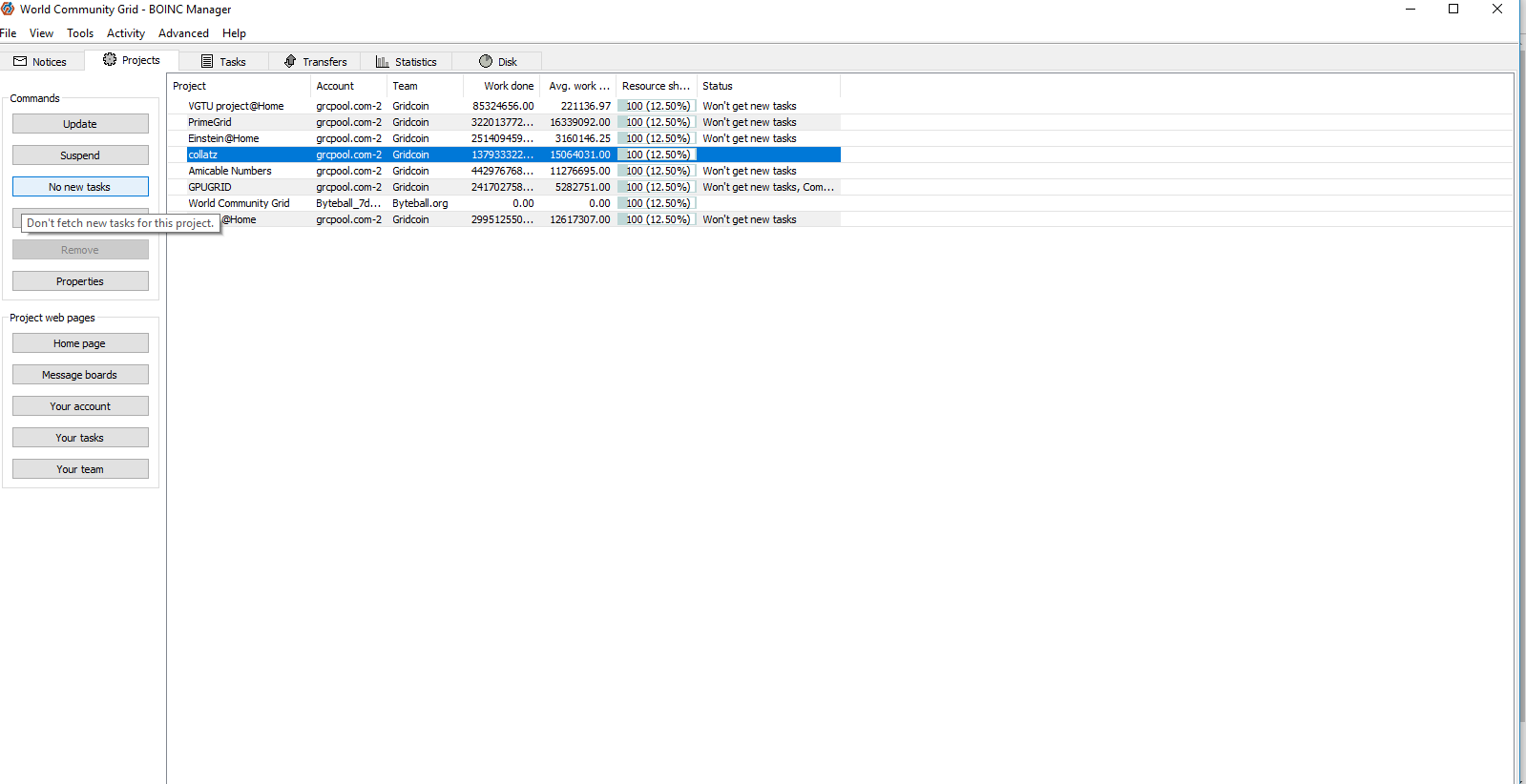This screenshot has width=1526, height=784.
Task: Click the BOINC Manager icon in the title bar
Action: [x=8, y=9]
